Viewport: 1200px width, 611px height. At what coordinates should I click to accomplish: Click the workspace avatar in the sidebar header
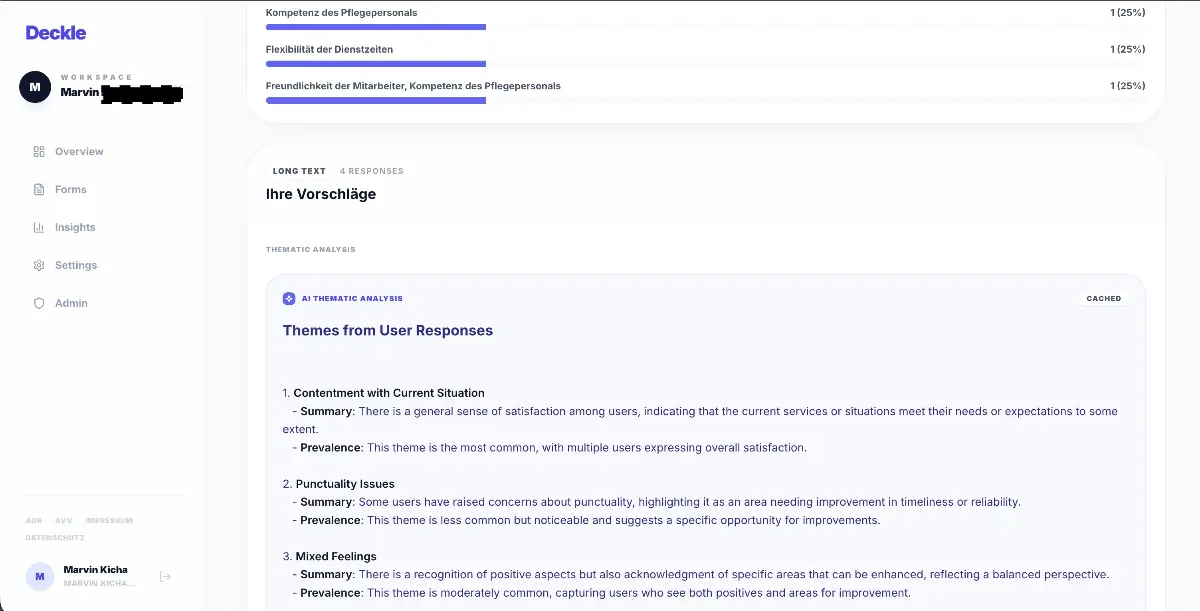point(35,88)
